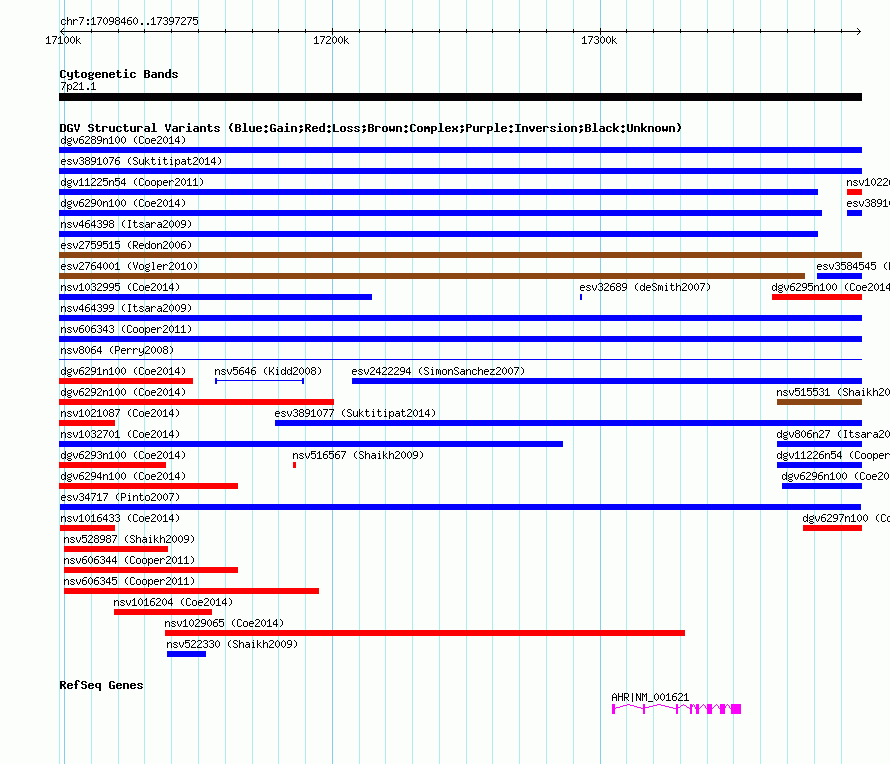Select the AHR|NM_001621 gene label

(650, 697)
